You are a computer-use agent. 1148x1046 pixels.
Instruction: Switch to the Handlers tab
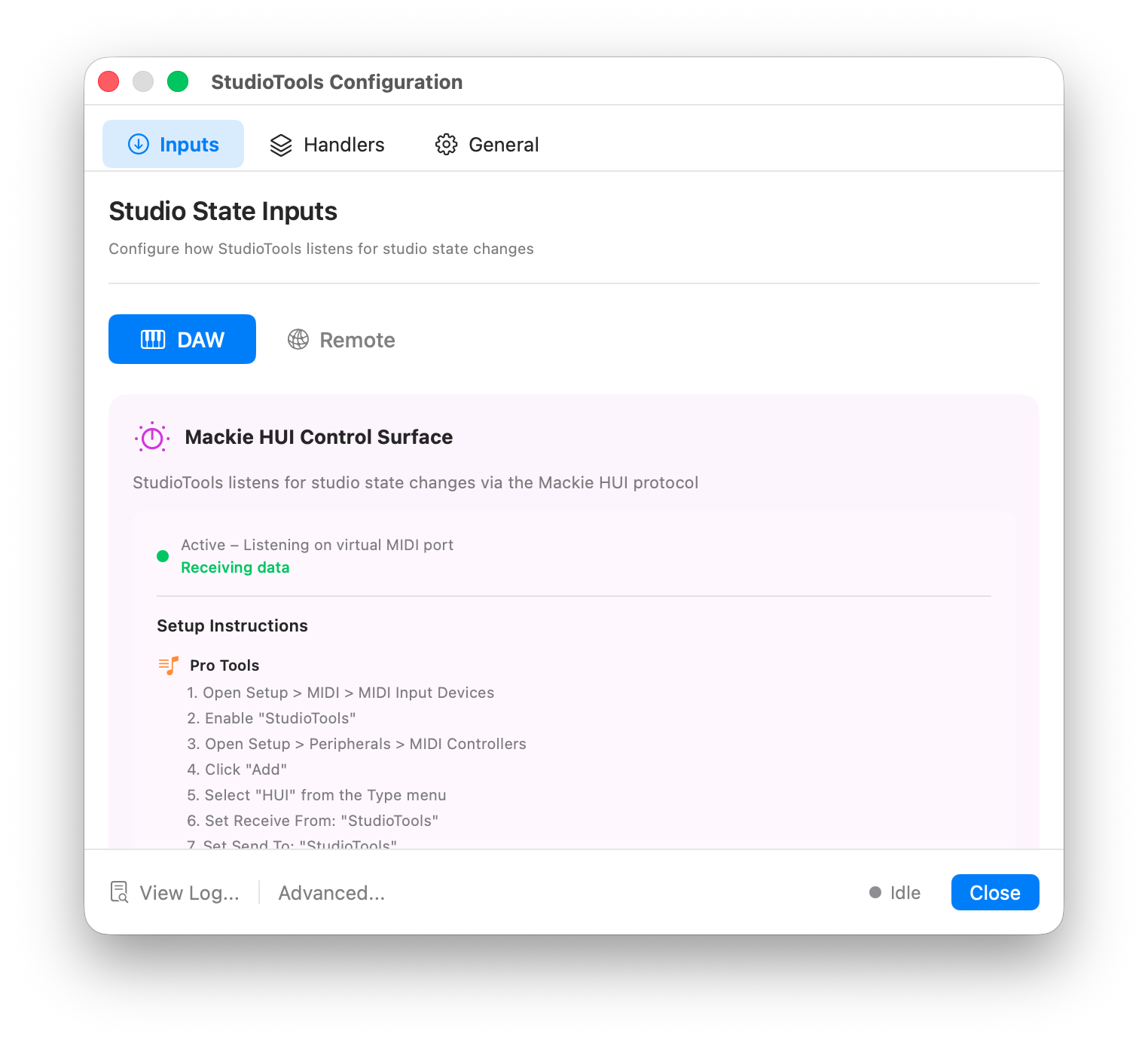(x=328, y=145)
